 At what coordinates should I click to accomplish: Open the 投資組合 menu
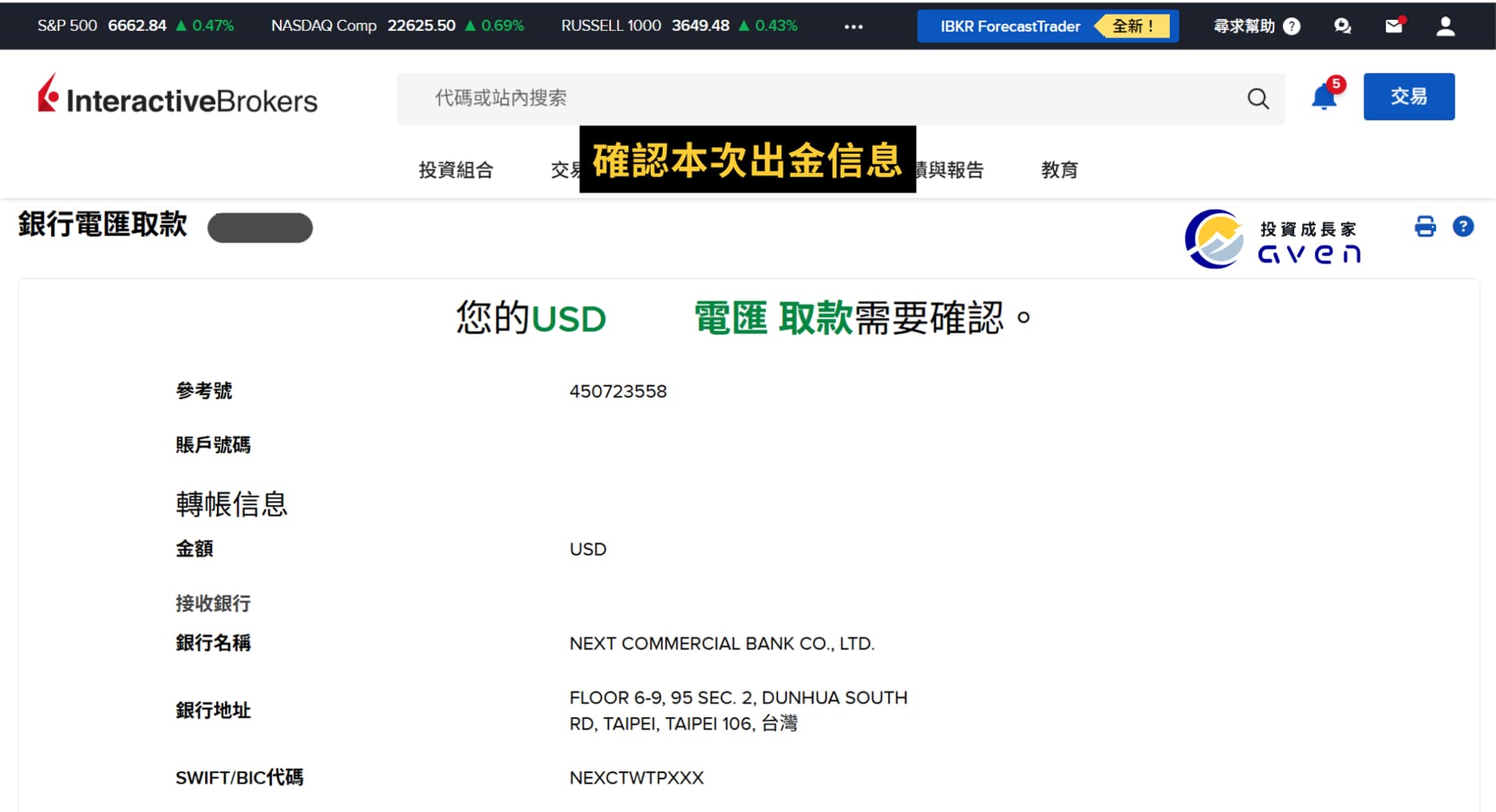click(456, 170)
